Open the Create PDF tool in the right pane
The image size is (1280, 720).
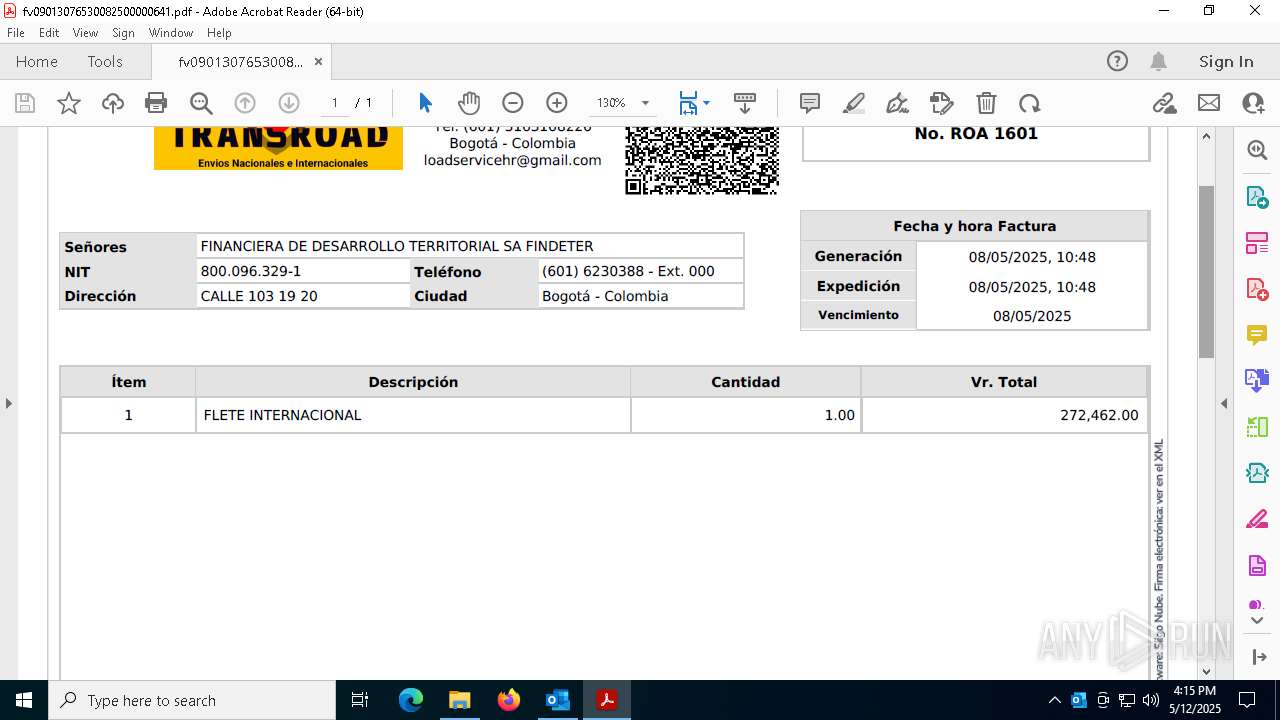coord(1257,289)
